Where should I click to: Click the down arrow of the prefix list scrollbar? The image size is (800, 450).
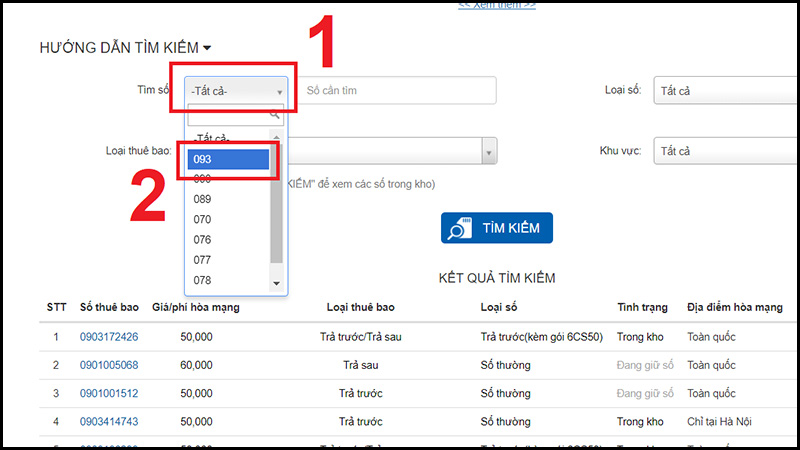click(x=277, y=284)
